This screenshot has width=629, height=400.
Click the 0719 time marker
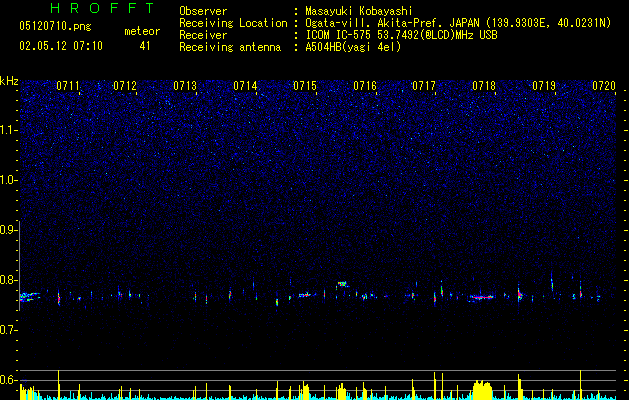544,86
